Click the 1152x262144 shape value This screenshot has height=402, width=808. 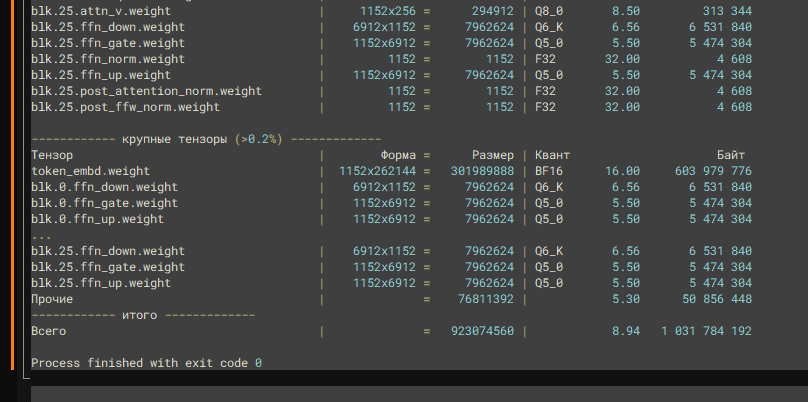[x=377, y=171]
